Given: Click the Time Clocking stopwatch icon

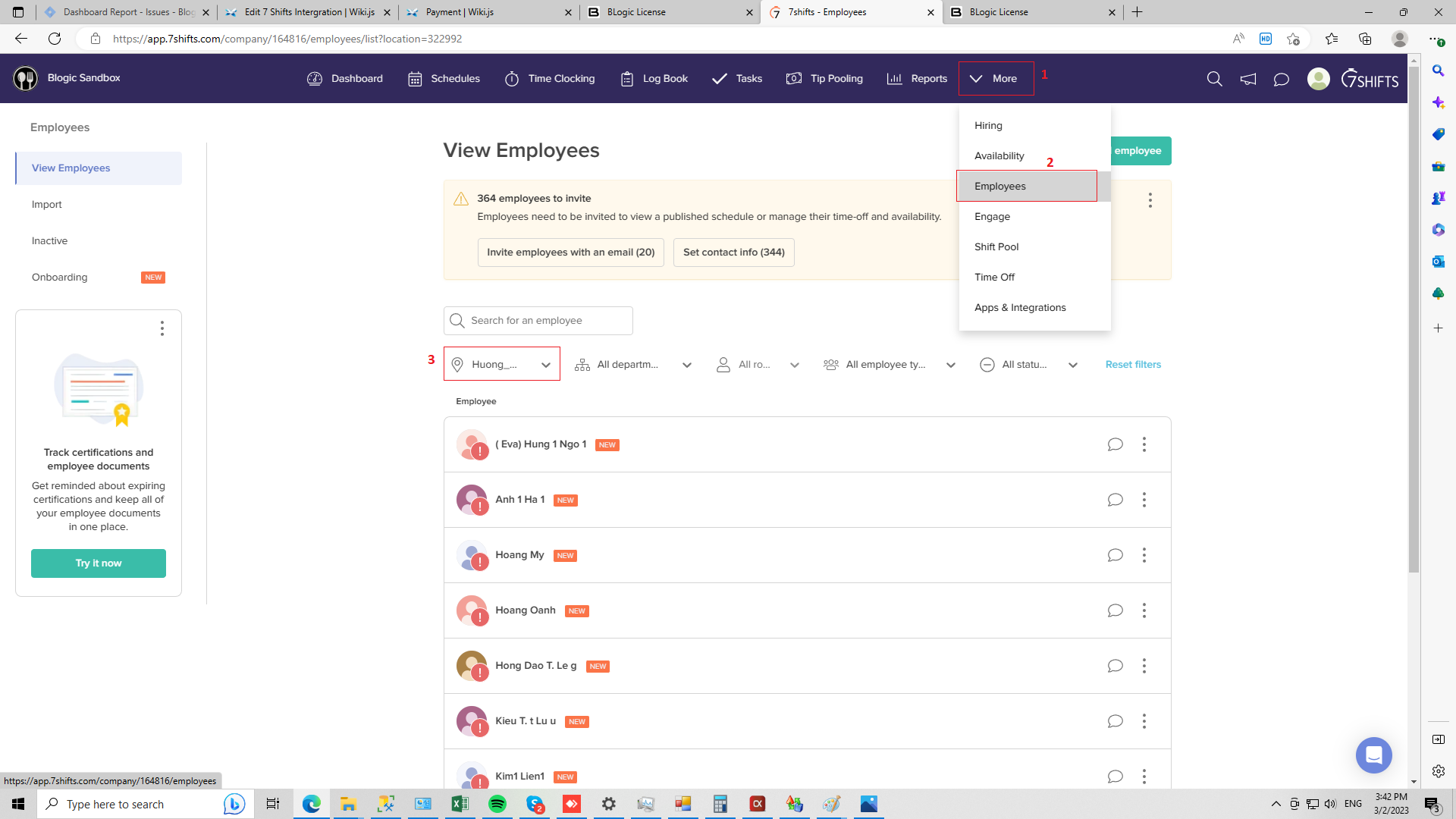Looking at the screenshot, I should (x=512, y=79).
